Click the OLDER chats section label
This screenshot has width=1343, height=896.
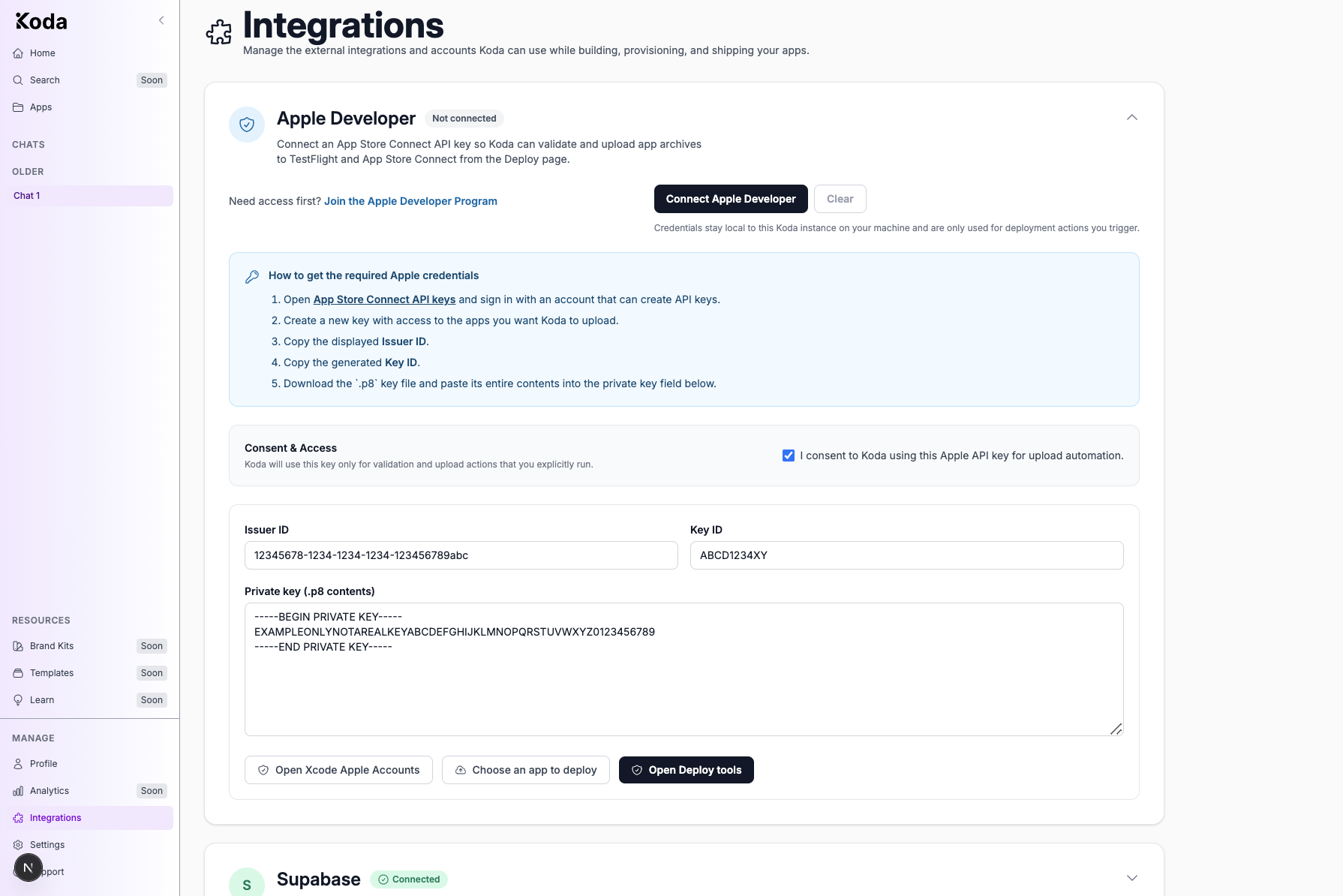click(x=28, y=172)
